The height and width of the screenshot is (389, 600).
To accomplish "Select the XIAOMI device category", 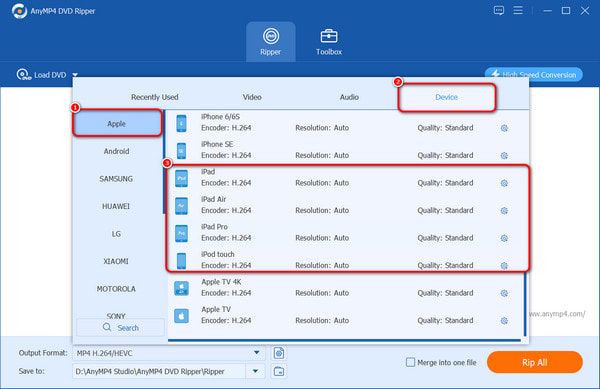I will [x=117, y=261].
